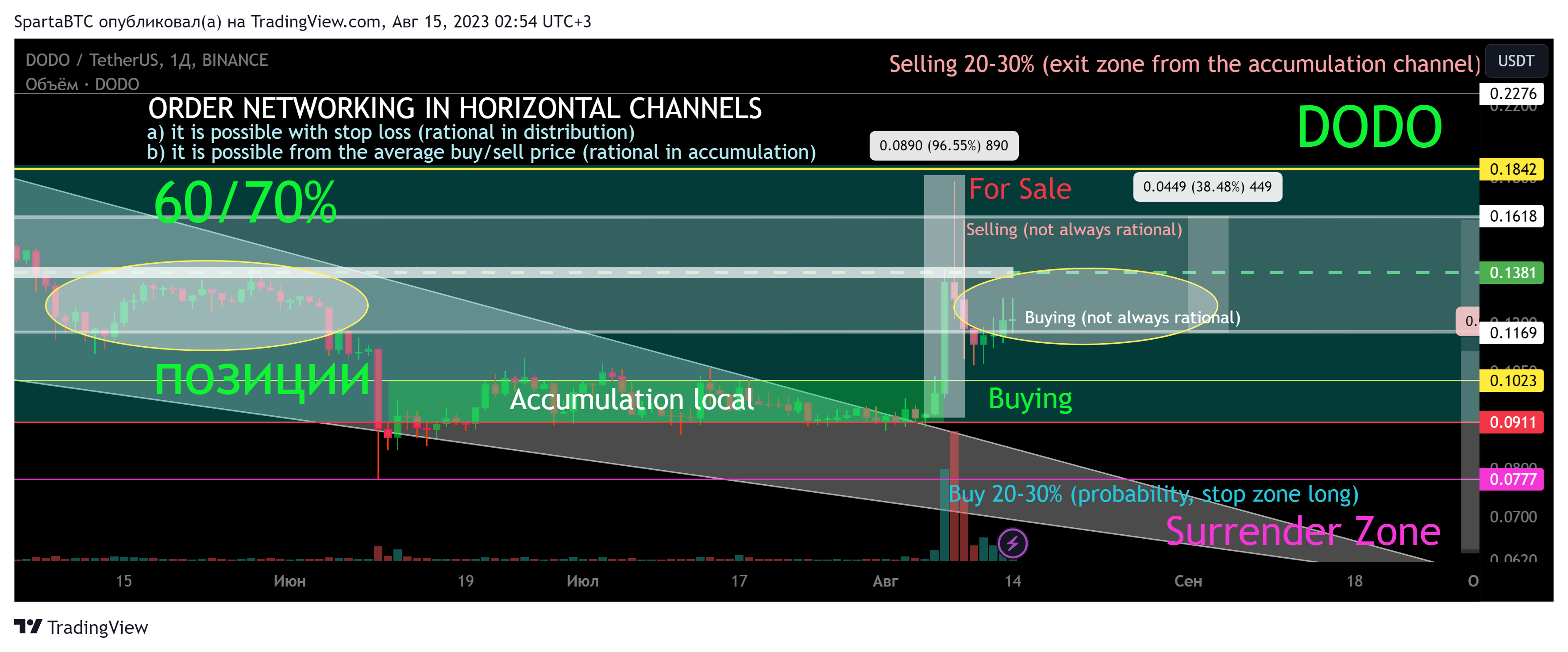Click the yellow 0.1023 price label

pos(1512,381)
